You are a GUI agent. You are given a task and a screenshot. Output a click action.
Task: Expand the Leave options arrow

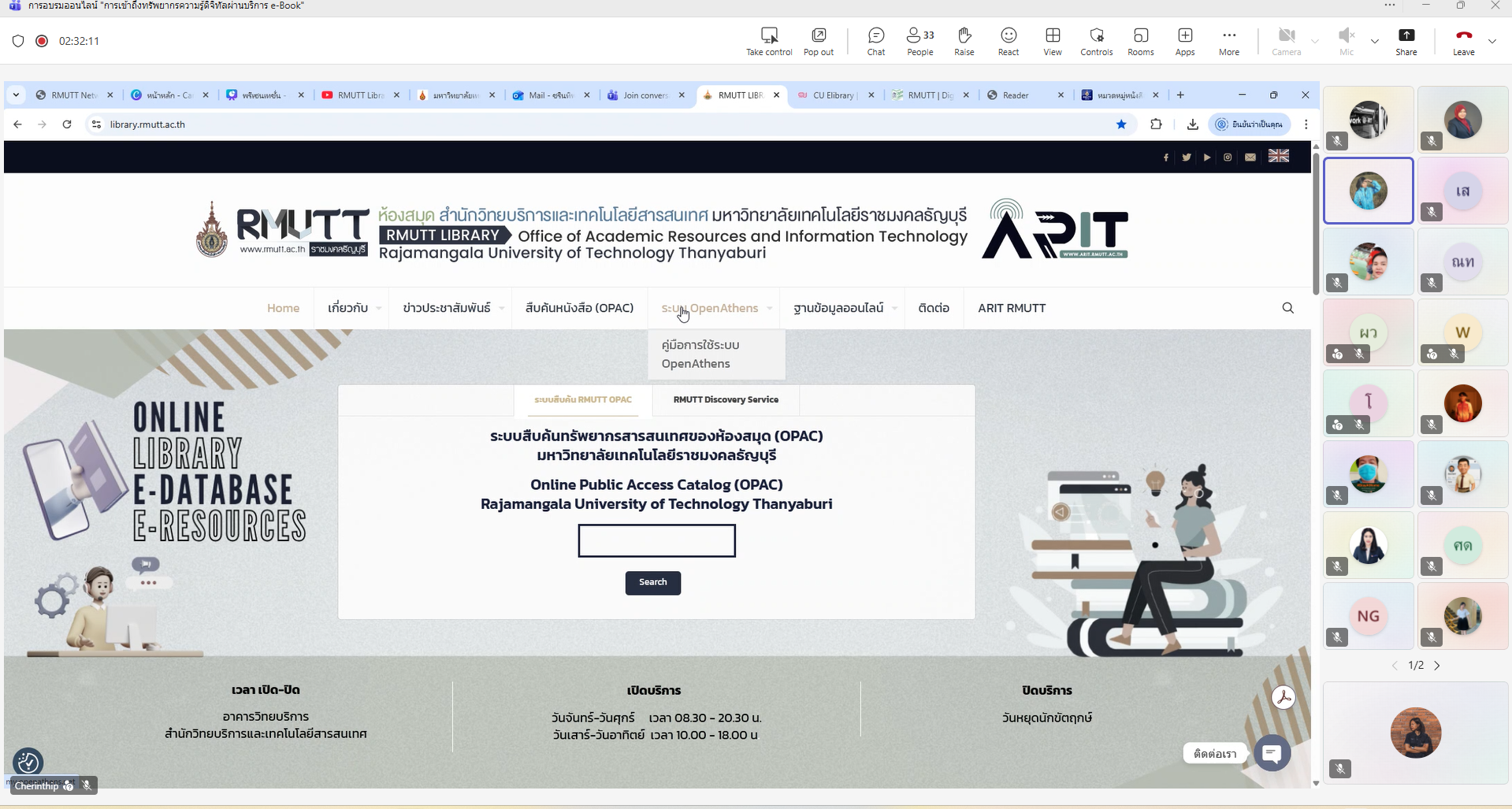[x=1492, y=41]
